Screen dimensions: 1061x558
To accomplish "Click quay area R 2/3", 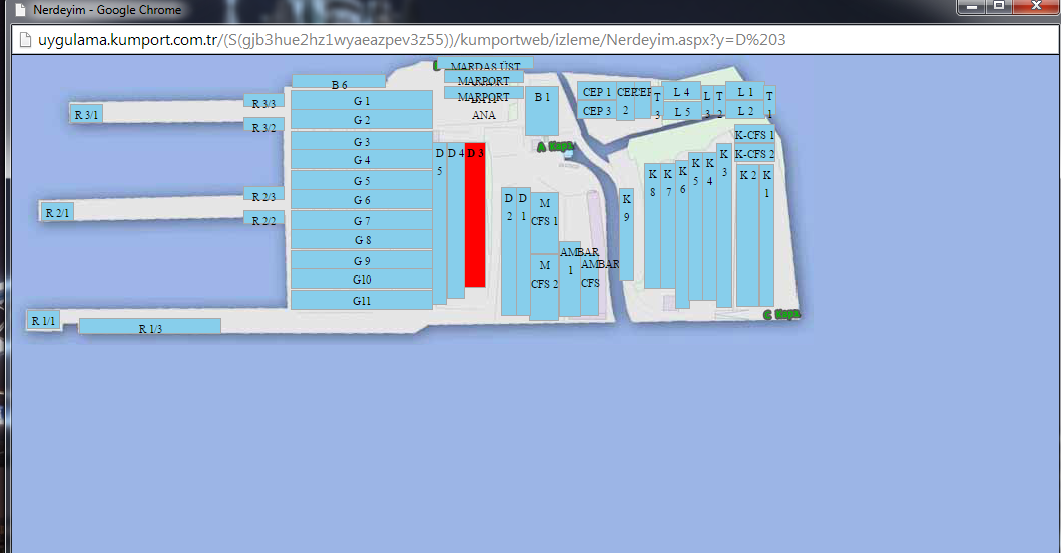I will tap(264, 195).
